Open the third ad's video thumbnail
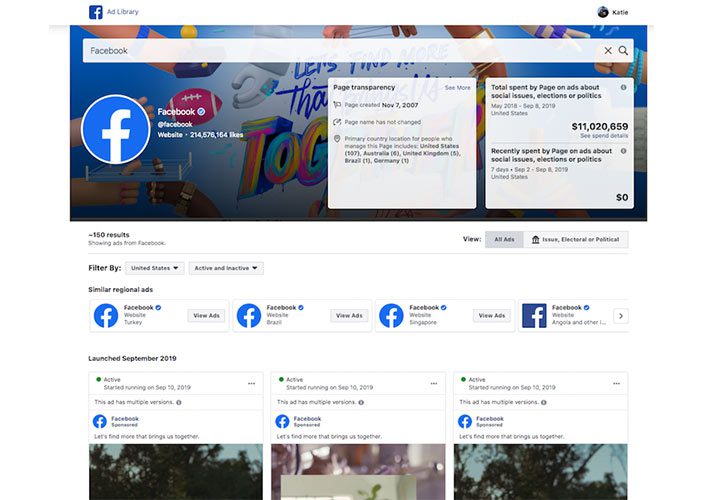Image resolution: width=703 pixels, height=500 pixels. 541,472
